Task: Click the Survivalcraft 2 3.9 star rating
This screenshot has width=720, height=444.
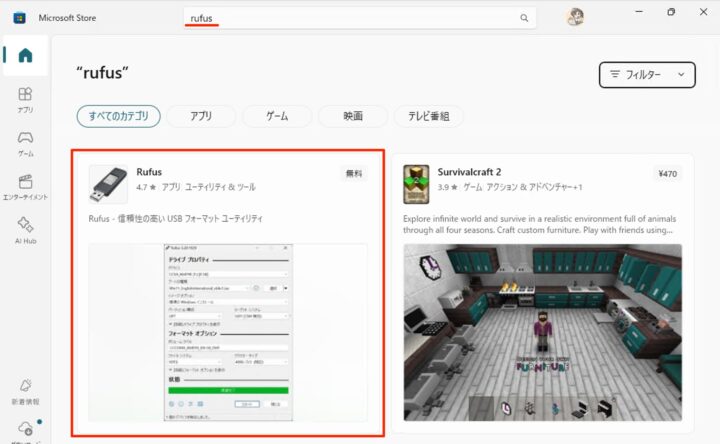Action: click(x=448, y=187)
